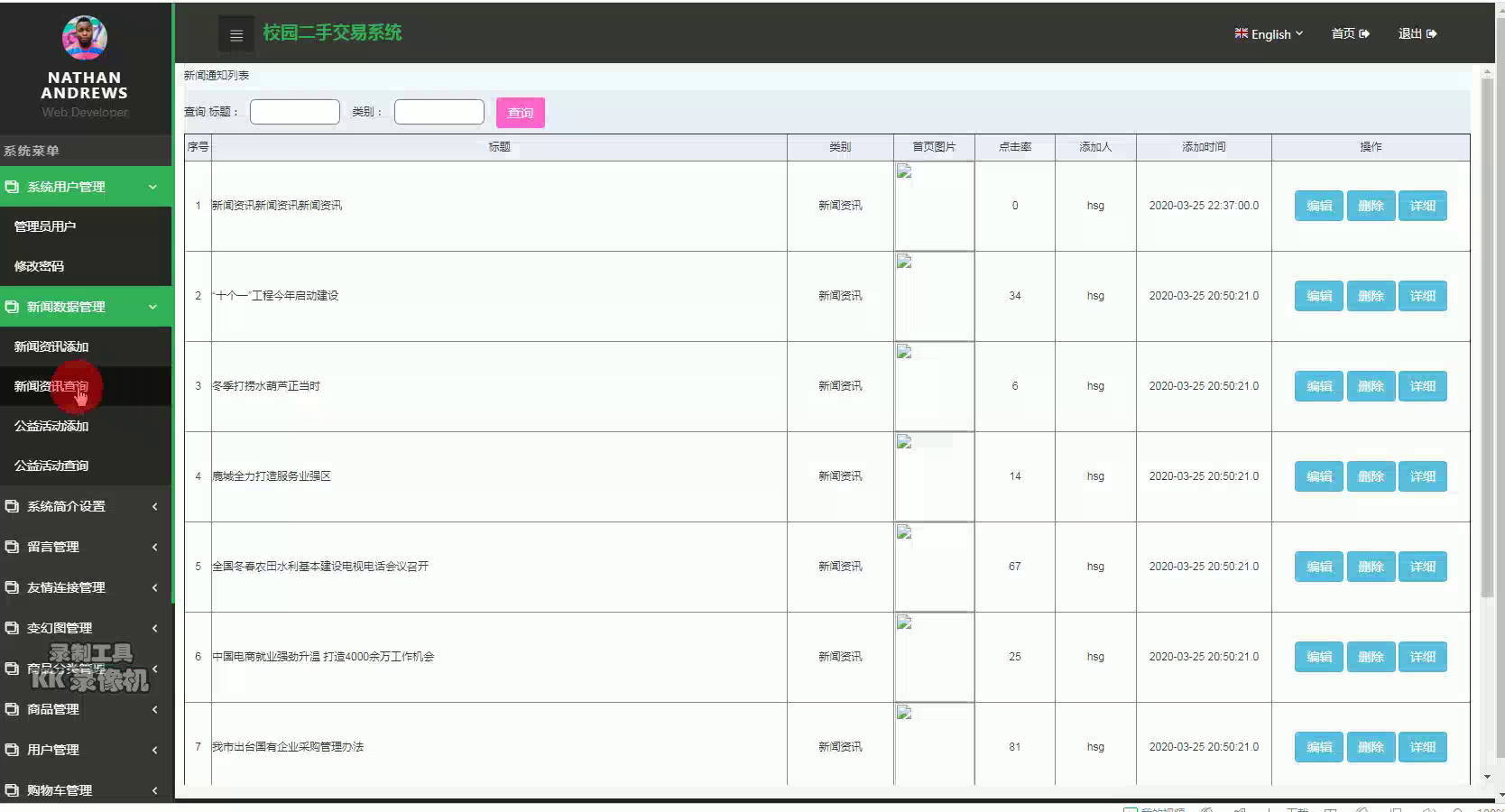Click broken image thumbnail in row 1
This screenshot has width=1505, height=812.
(934, 206)
